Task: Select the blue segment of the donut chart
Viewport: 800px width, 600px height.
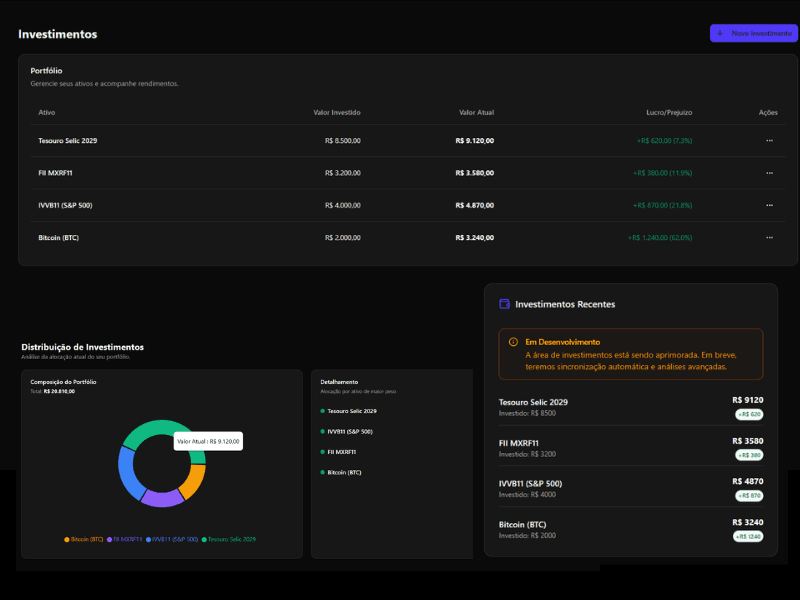Action: pos(125,470)
